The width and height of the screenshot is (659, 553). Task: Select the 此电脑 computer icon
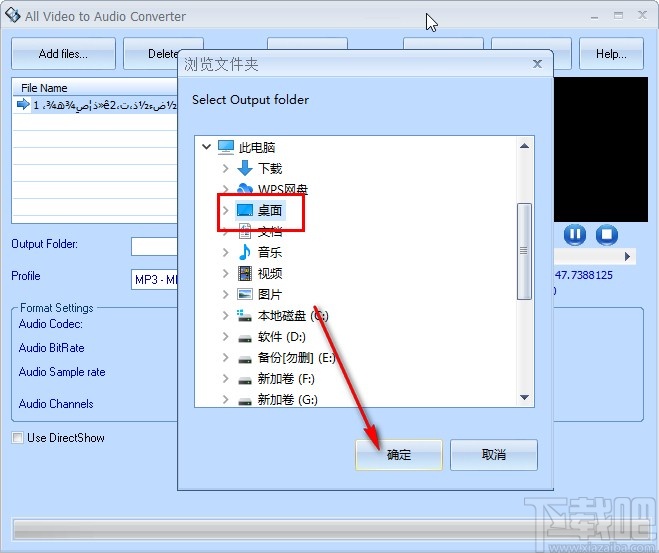click(226, 147)
